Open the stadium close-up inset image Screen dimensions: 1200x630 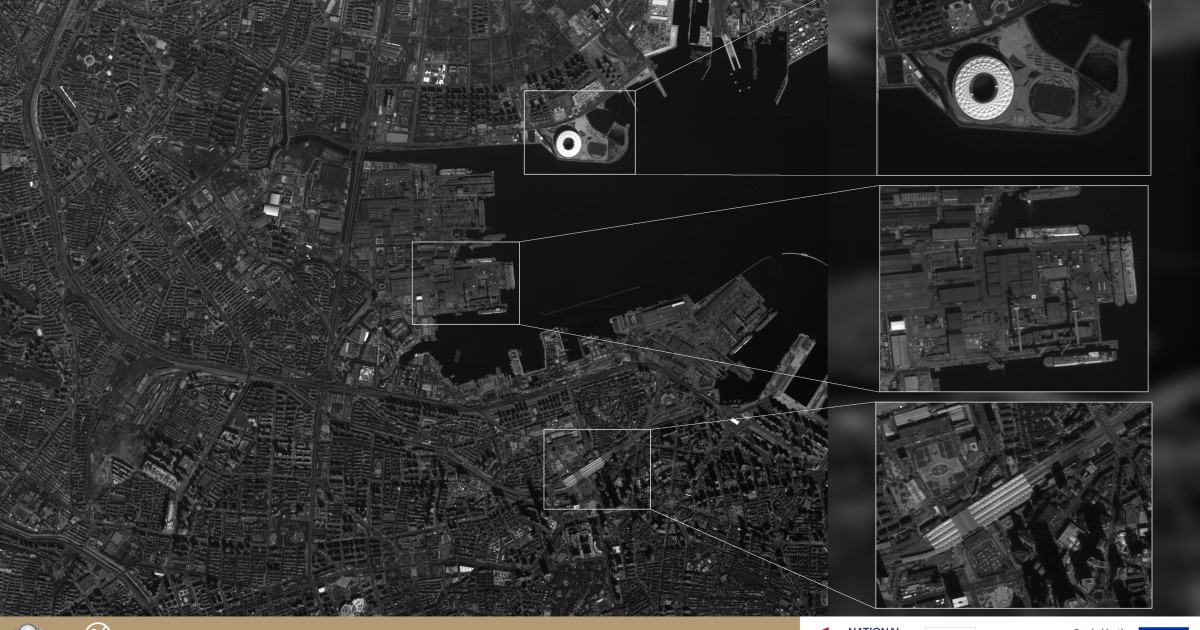tap(1014, 87)
